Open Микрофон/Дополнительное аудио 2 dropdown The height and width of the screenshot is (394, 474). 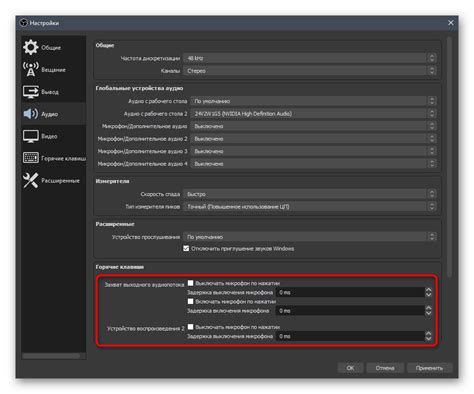tap(313, 139)
